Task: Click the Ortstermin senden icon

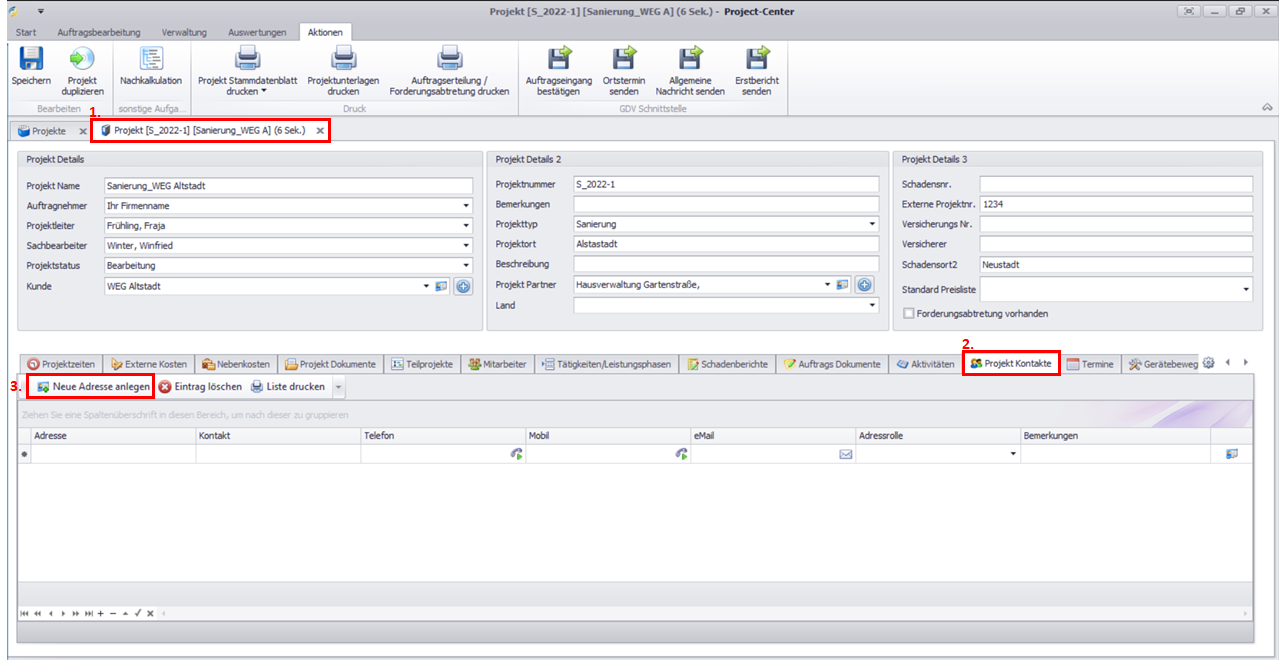Action: [623, 60]
